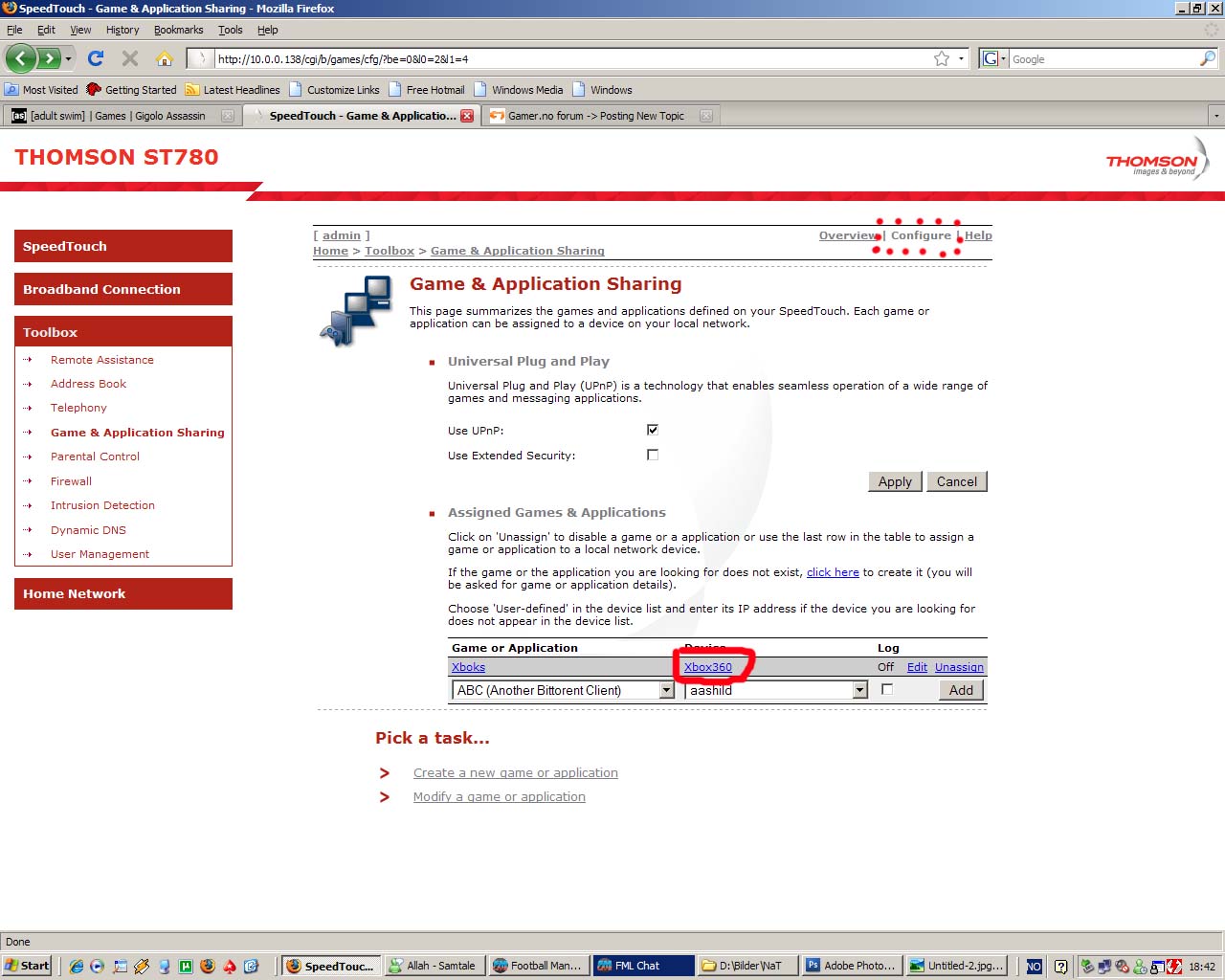Click the NO language indicator in taskbar

(1034, 967)
